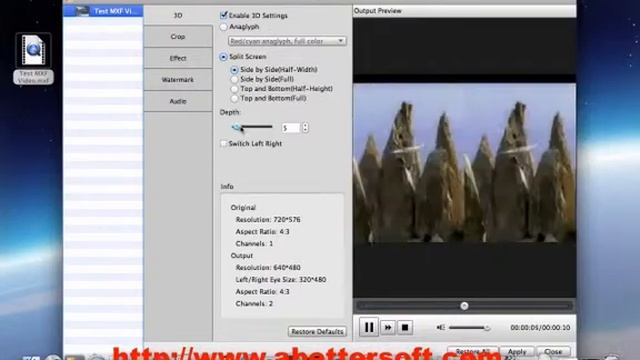Open the anaglyph type dropdown

click(x=287, y=41)
